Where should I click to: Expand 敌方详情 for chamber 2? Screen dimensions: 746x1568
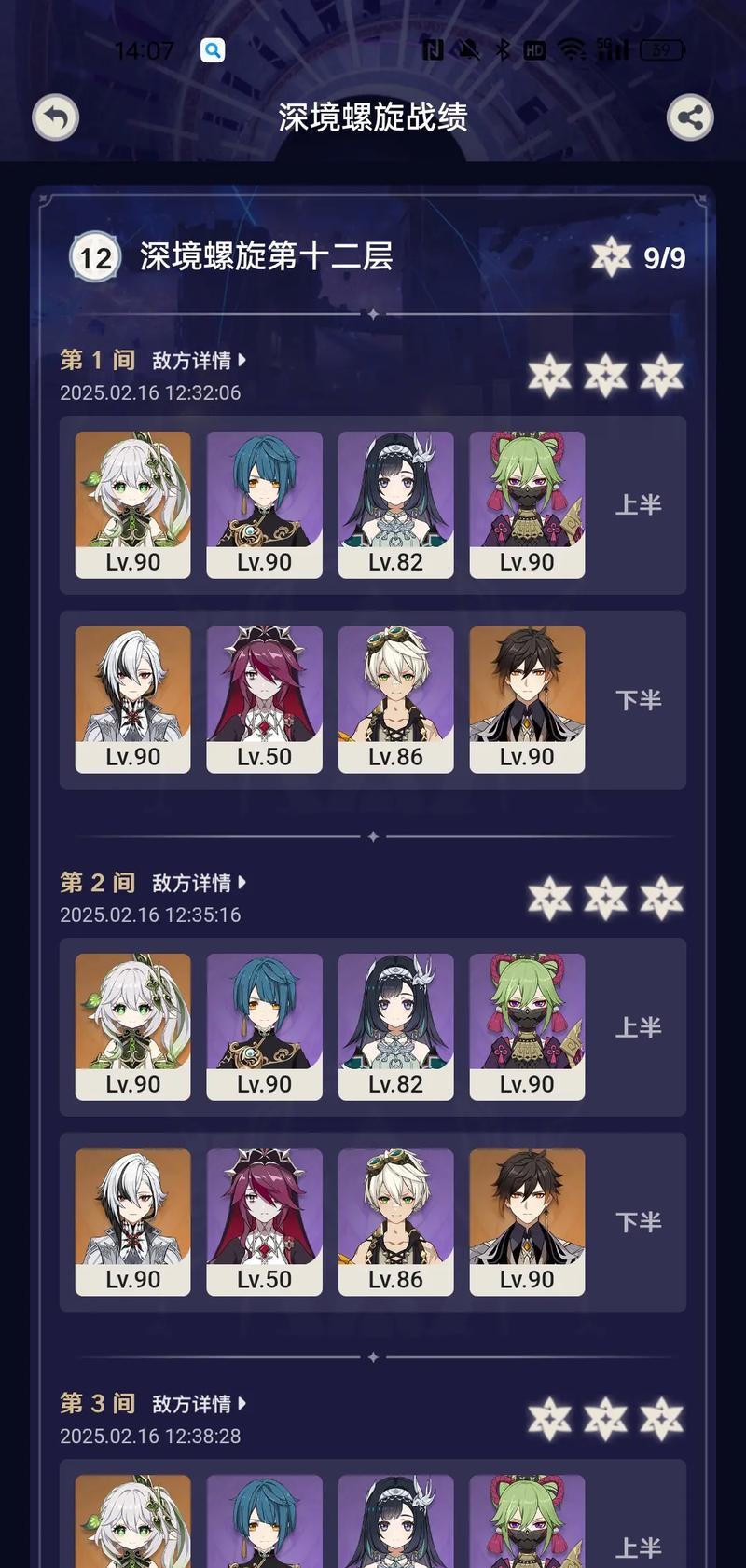click(x=199, y=883)
